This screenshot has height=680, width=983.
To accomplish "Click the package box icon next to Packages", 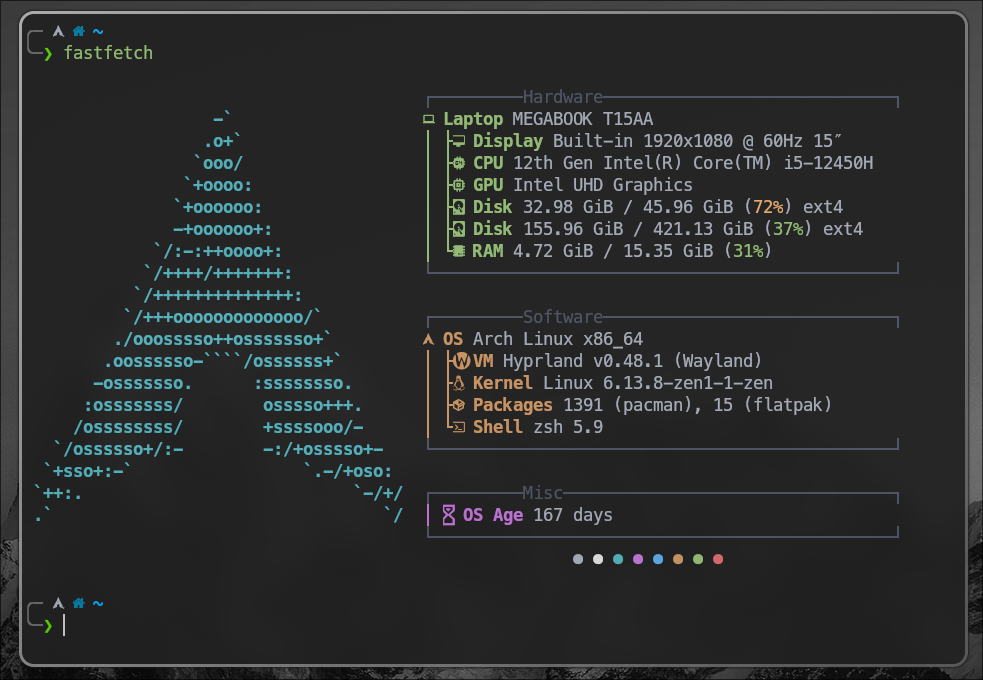I will pos(459,405).
